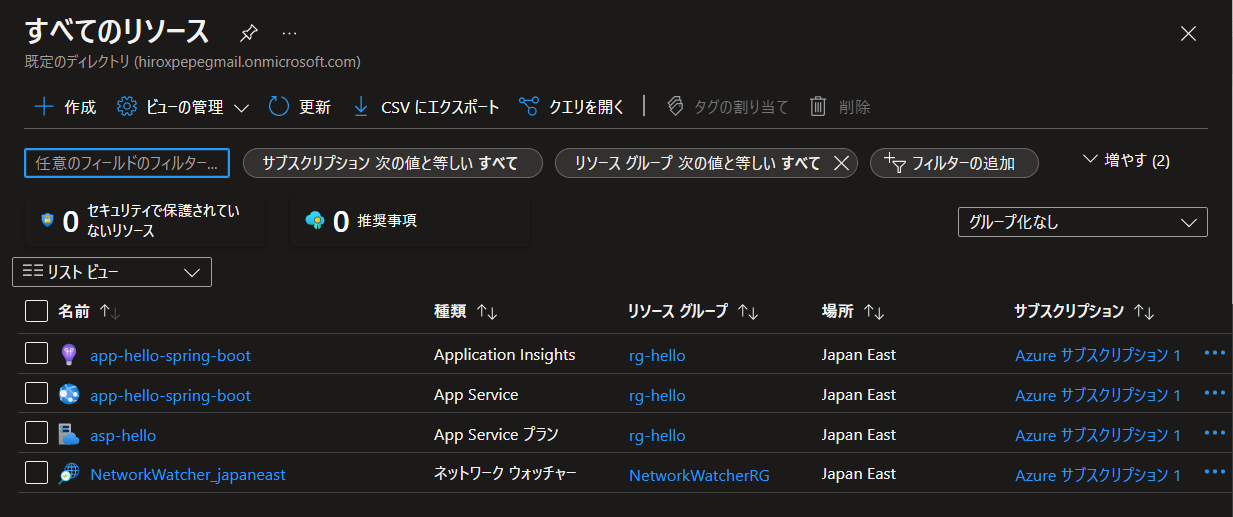
Task: Open the asp-hello row ellipsis menu
Action: [1215, 433]
